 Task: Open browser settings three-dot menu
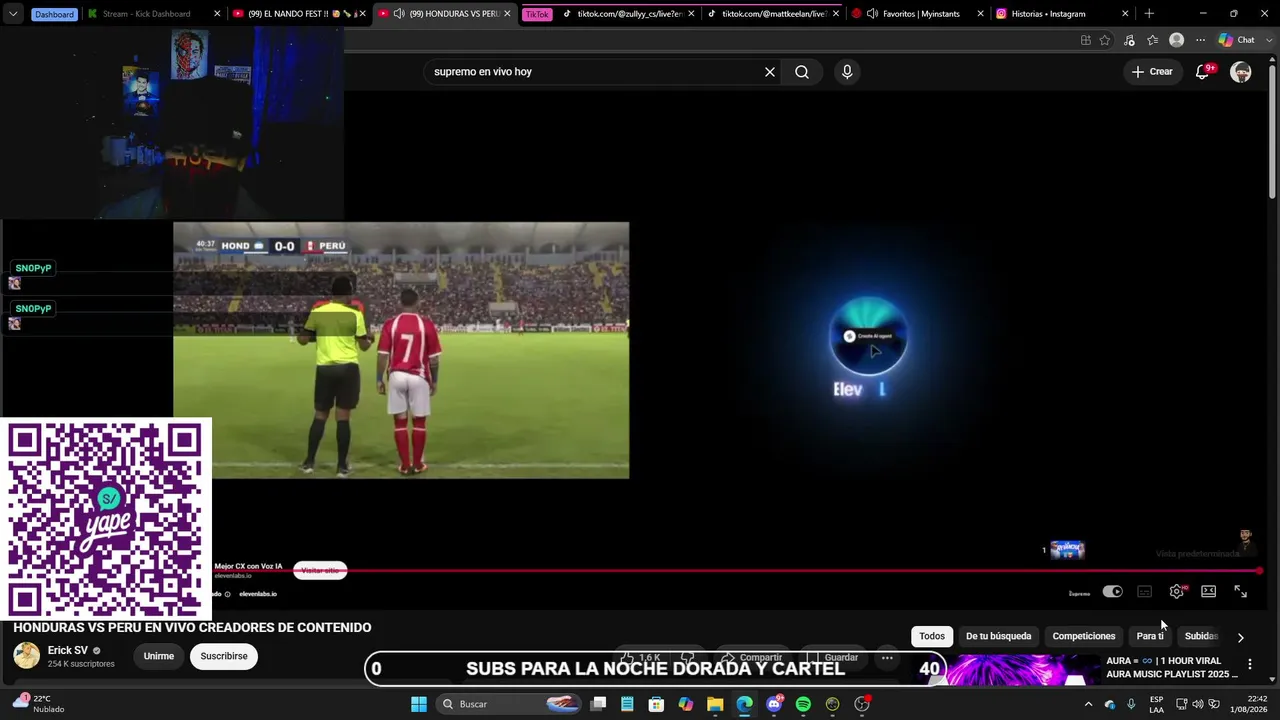[1200, 40]
